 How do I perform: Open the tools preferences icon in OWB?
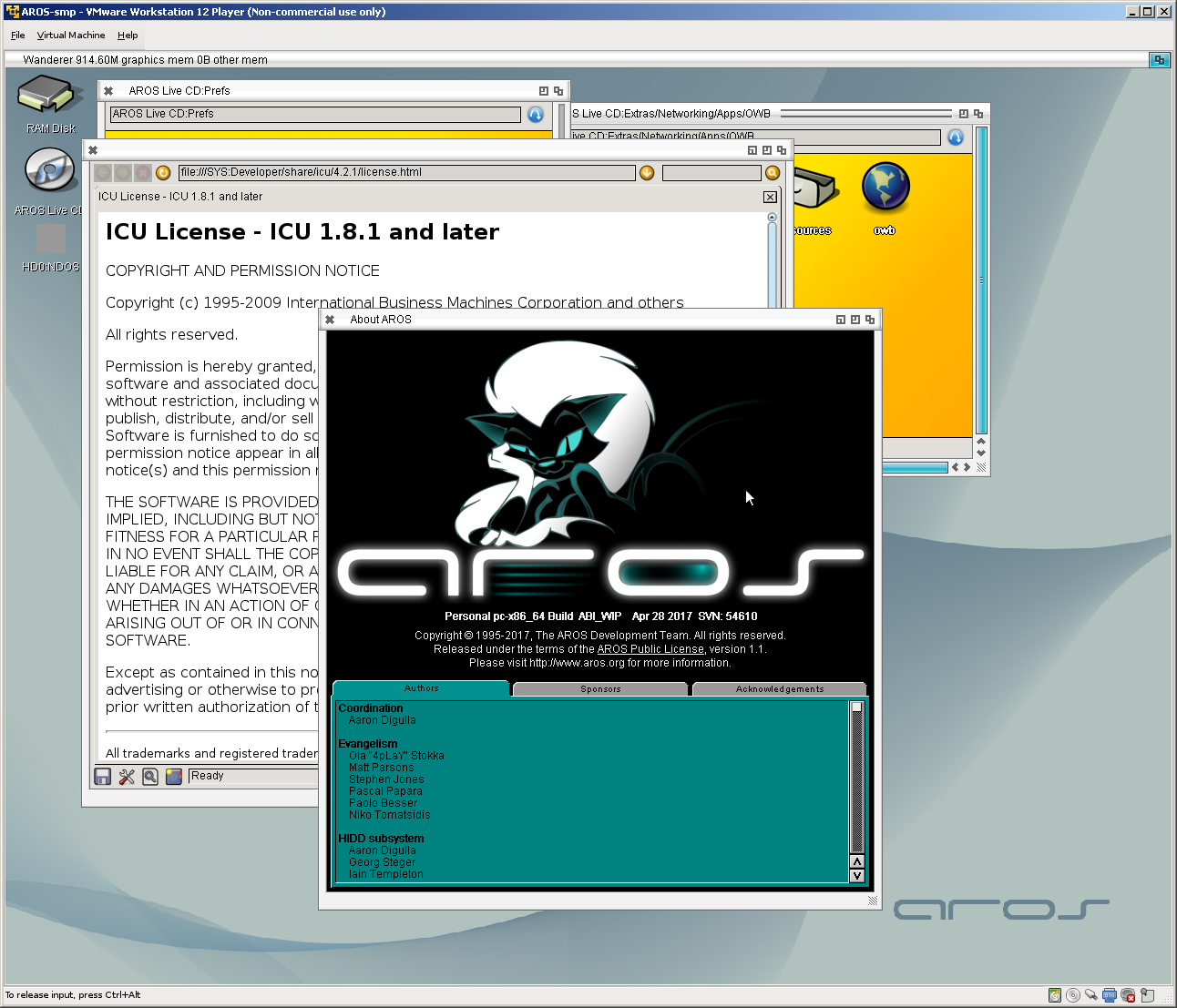click(x=127, y=777)
